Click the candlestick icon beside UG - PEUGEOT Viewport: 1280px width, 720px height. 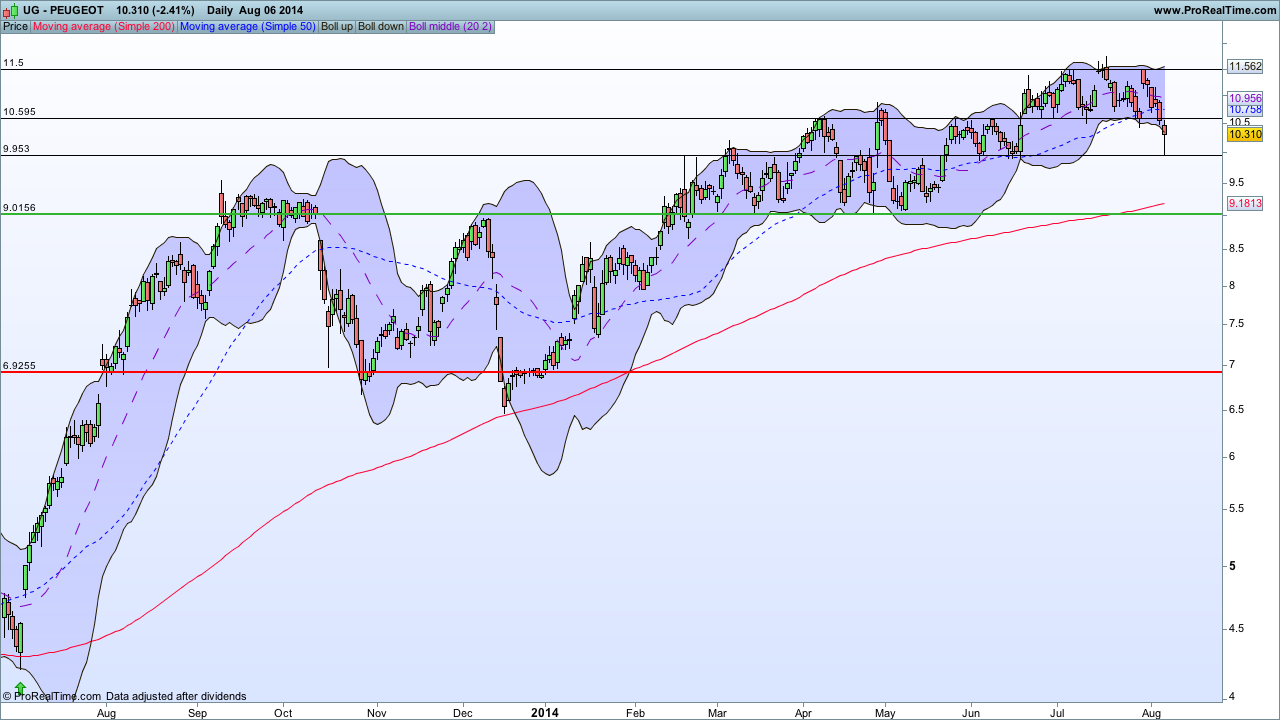click(9, 9)
